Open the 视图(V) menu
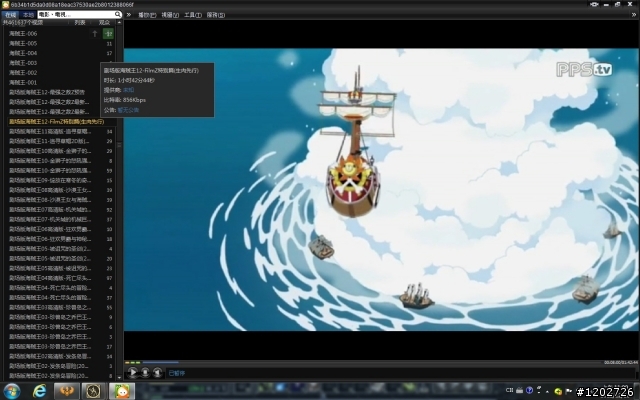 pos(170,15)
